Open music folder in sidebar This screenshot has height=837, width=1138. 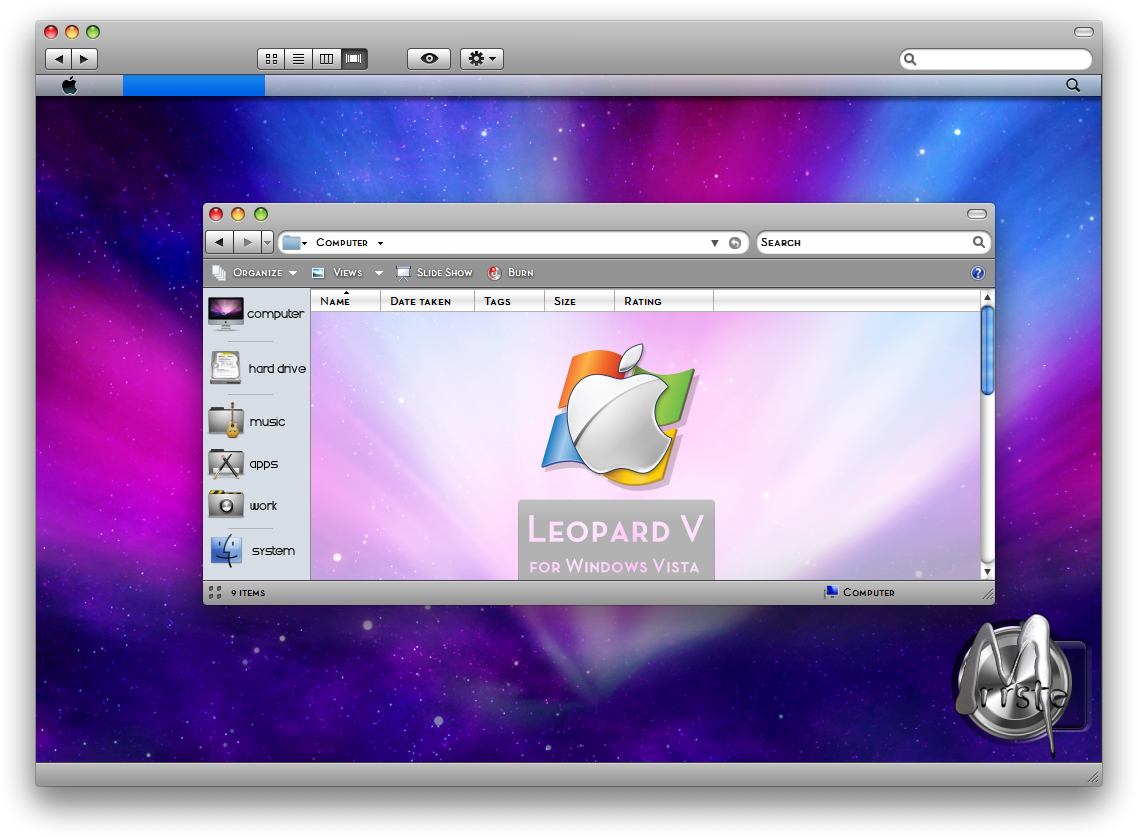tap(247, 421)
